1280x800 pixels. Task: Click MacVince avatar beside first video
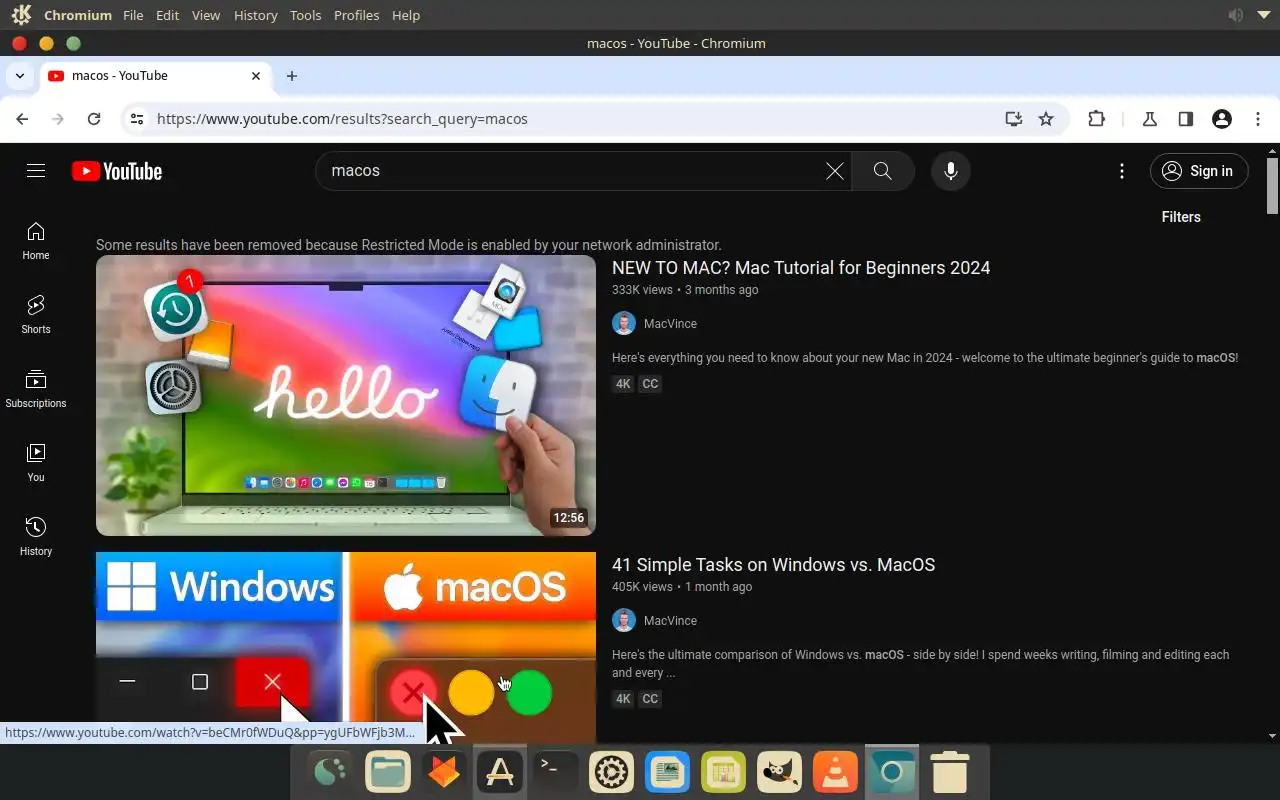[x=624, y=324]
